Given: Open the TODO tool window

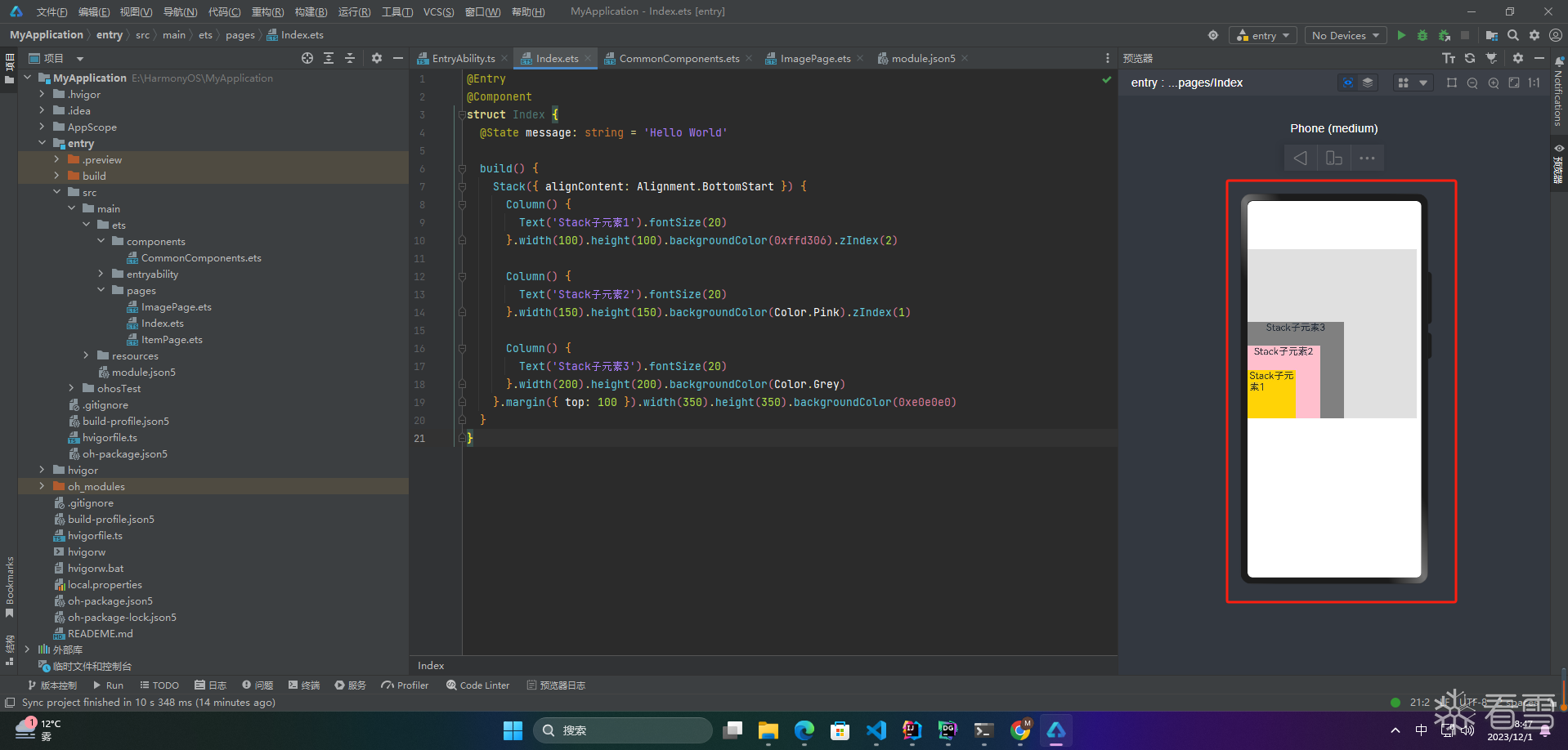Looking at the screenshot, I should [159, 685].
